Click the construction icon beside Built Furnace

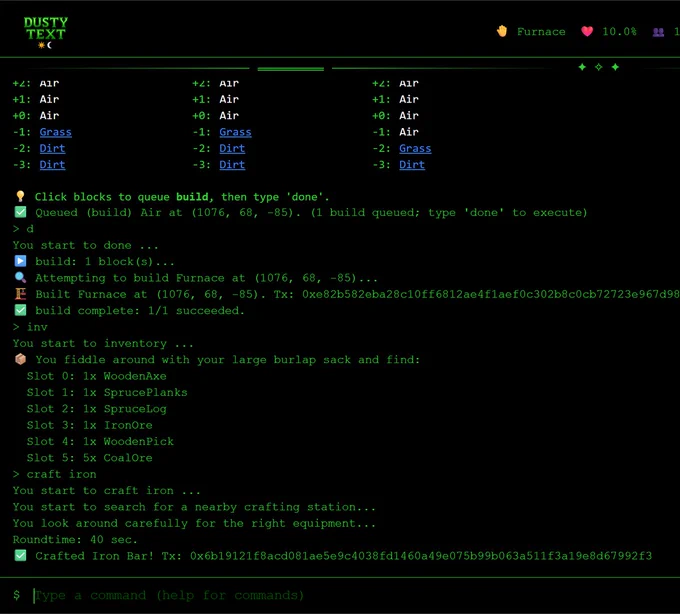(x=20, y=294)
